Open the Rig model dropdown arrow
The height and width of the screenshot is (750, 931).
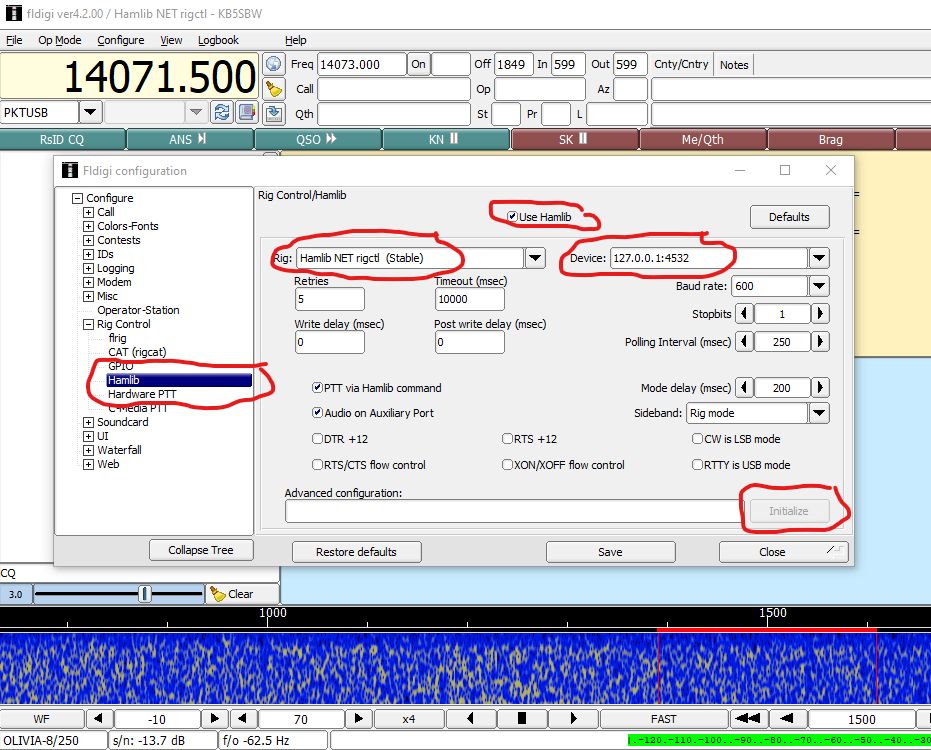pyautogui.click(x=534, y=258)
